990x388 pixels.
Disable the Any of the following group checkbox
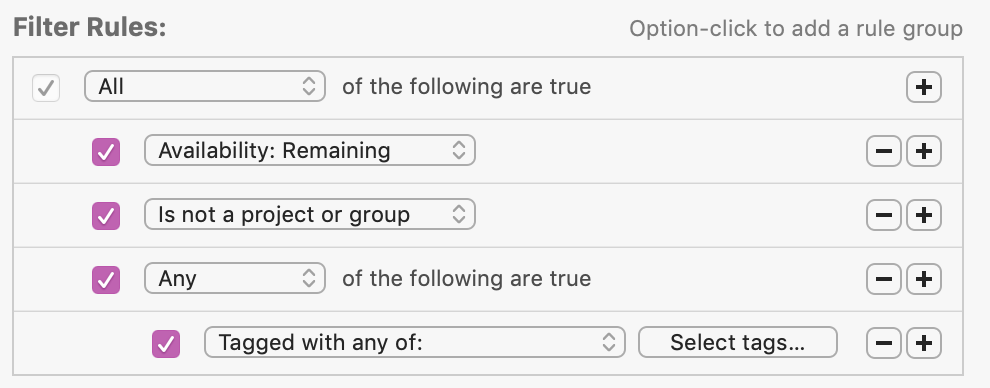tap(106, 279)
